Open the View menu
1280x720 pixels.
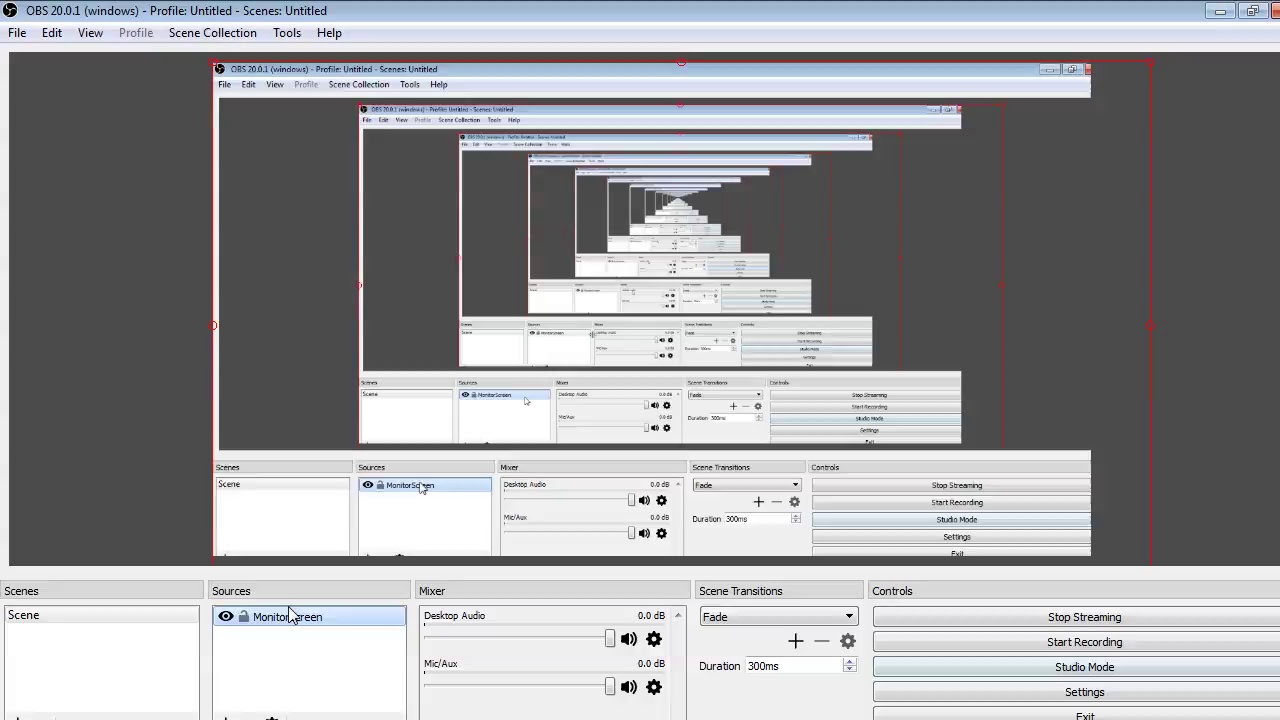click(x=90, y=33)
